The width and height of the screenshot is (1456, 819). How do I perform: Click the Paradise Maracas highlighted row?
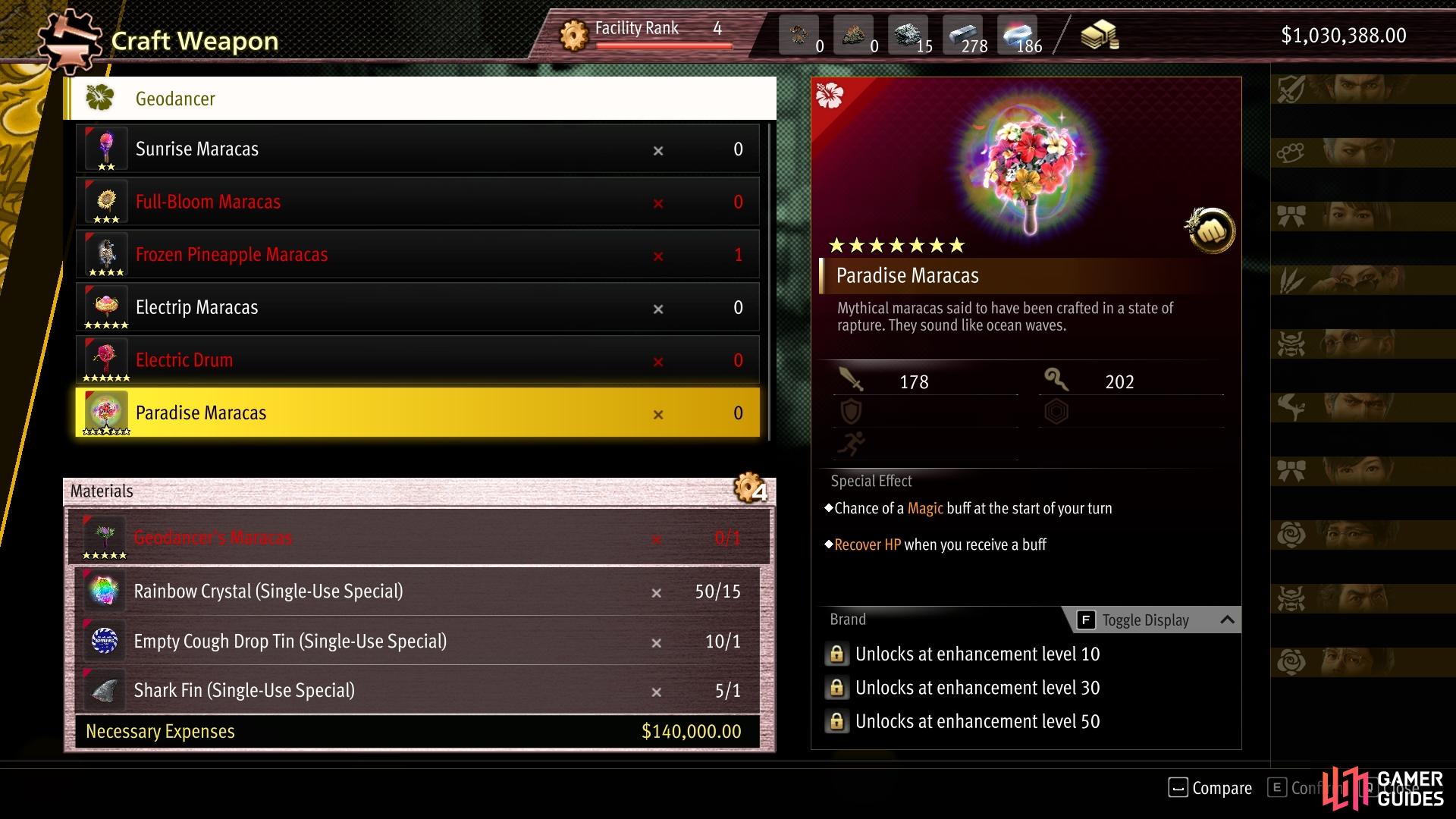click(x=418, y=413)
